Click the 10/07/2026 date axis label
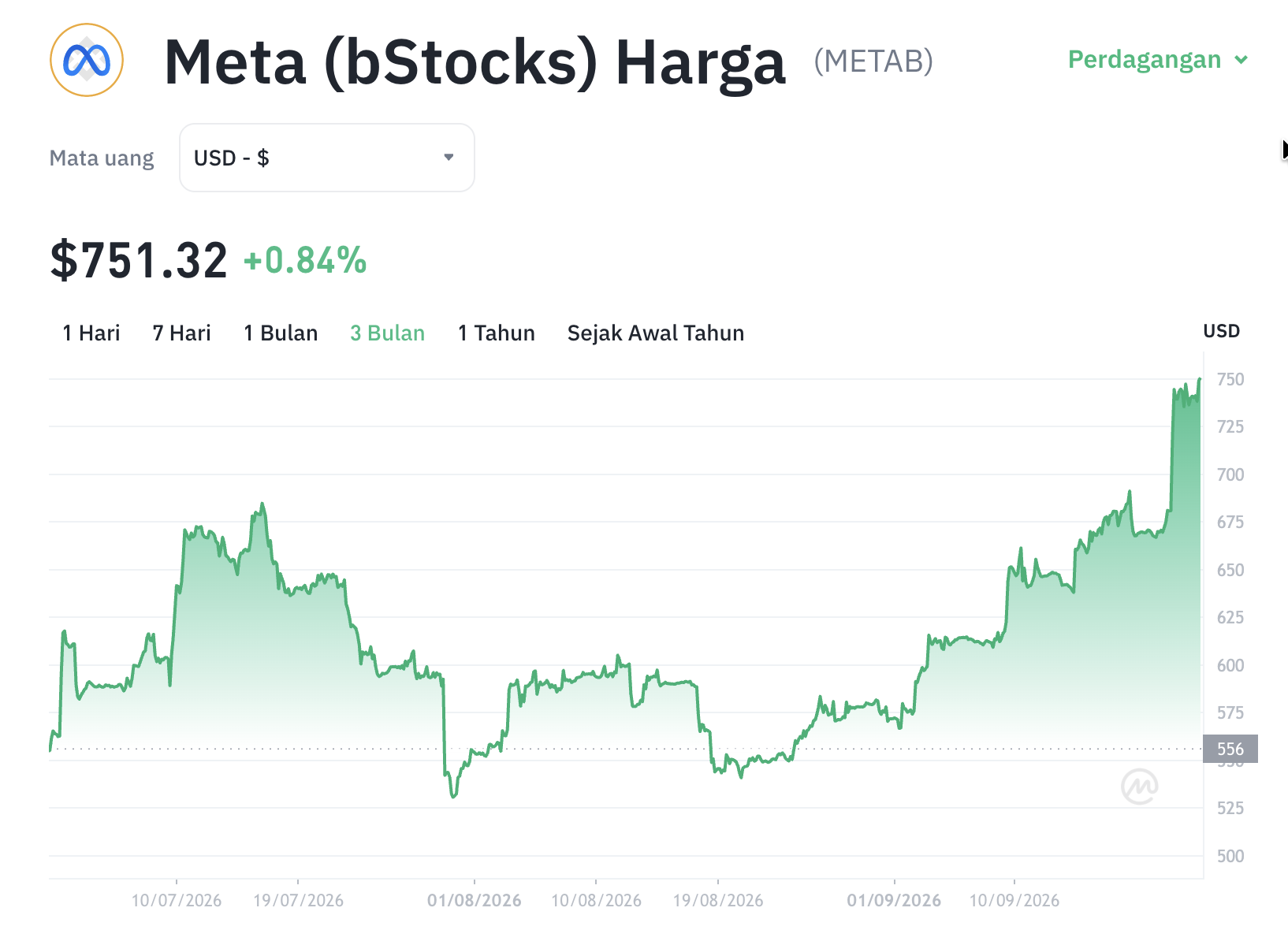This screenshot has width=1288, height=930. coord(177,900)
